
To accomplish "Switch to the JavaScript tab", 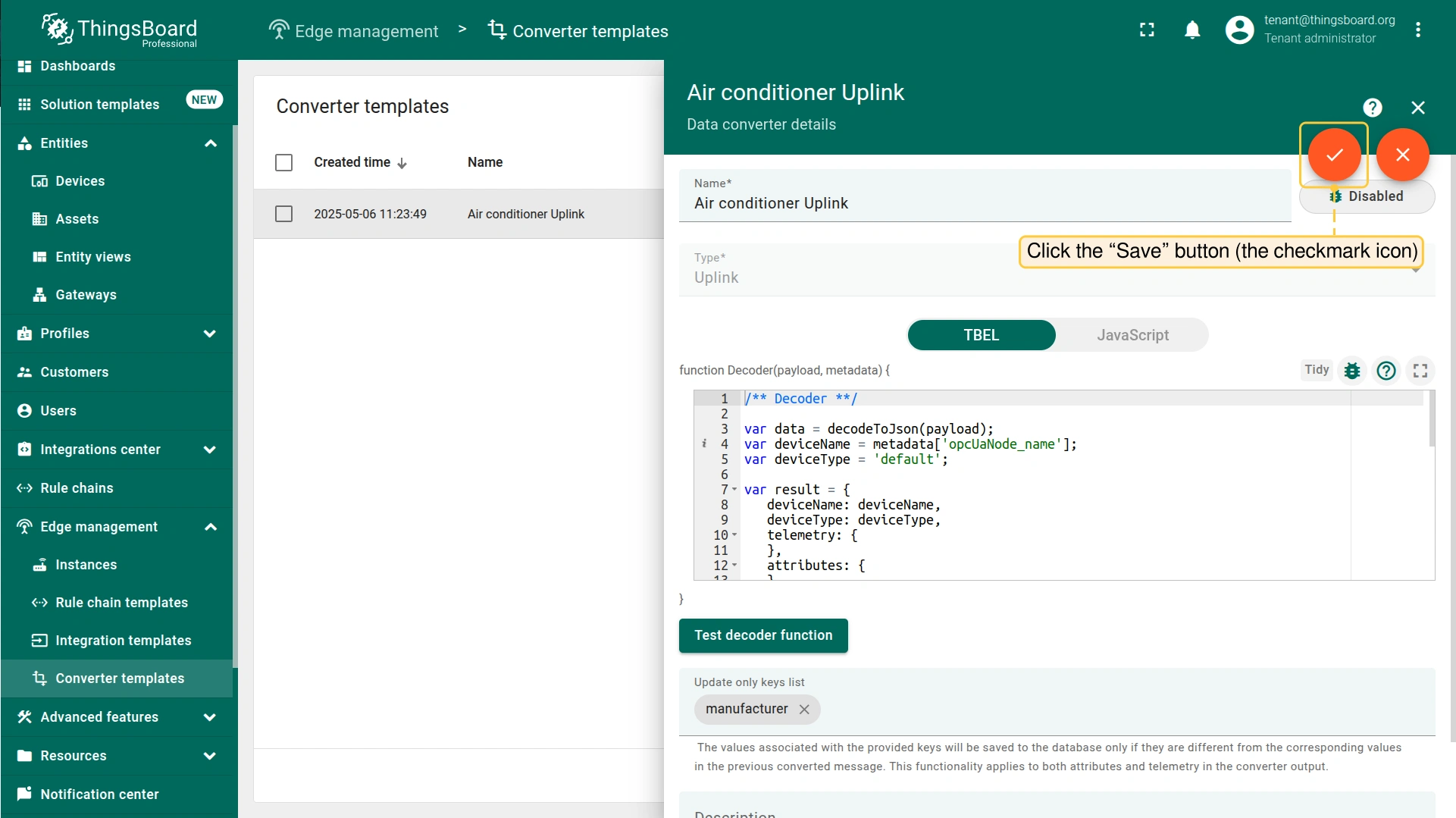I will tap(1132, 335).
